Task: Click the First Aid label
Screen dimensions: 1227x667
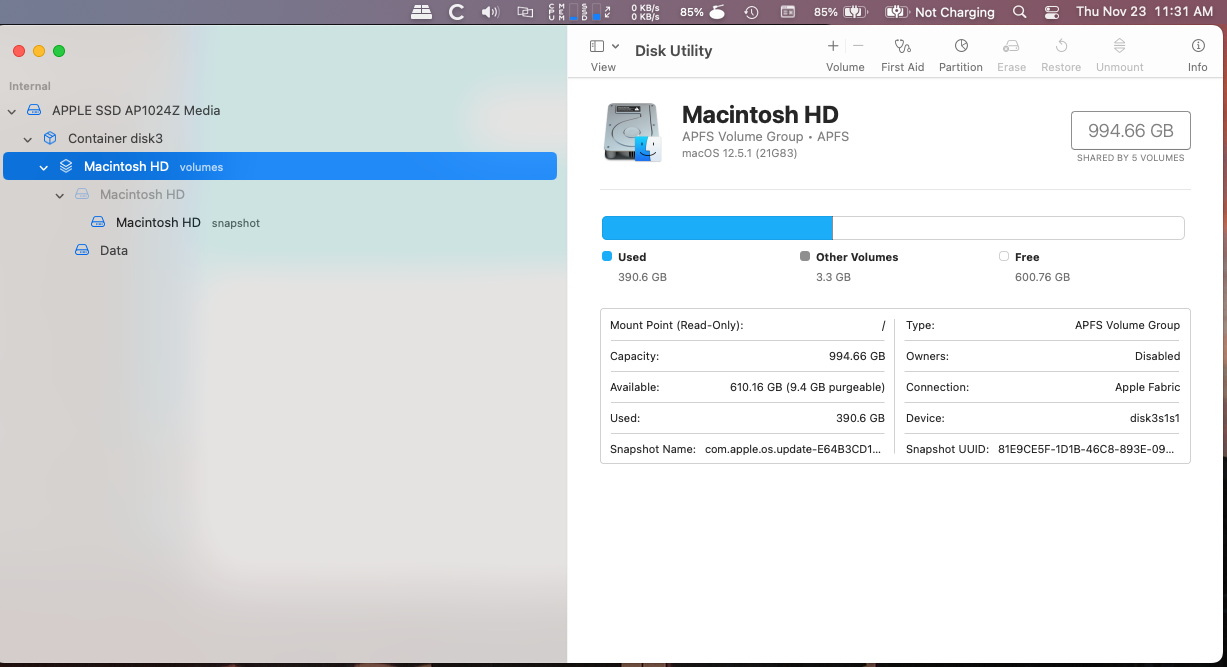Action: pyautogui.click(x=902, y=67)
